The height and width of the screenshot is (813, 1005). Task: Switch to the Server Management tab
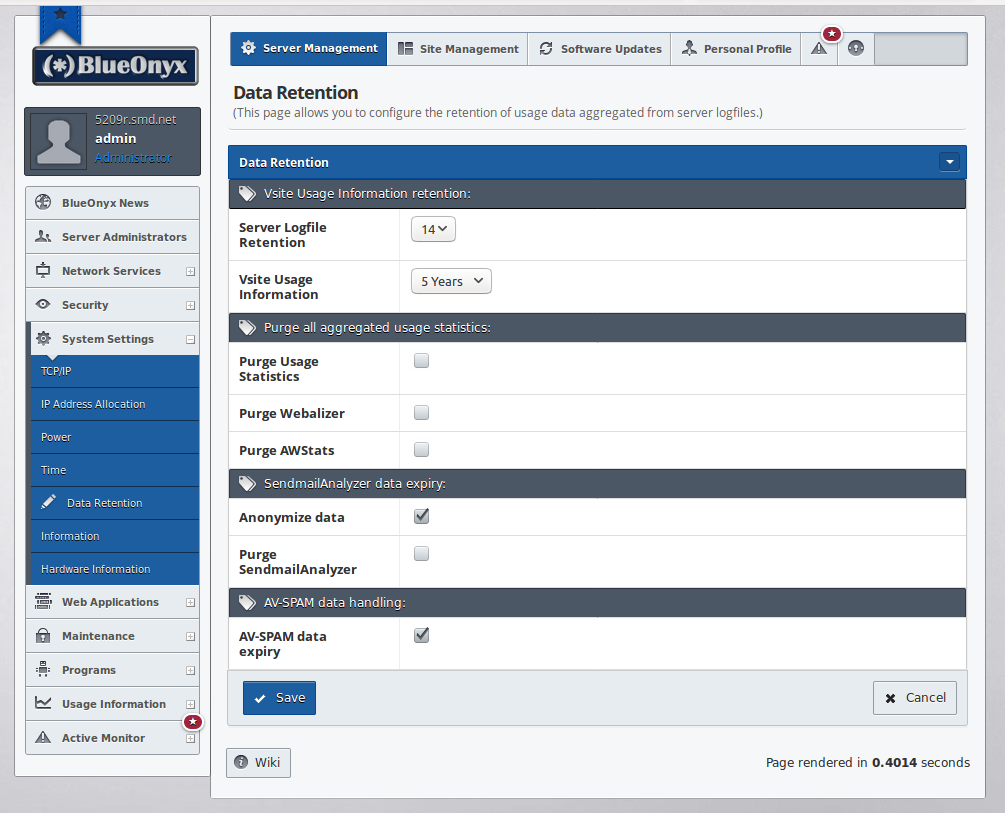click(x=308, y=49)
